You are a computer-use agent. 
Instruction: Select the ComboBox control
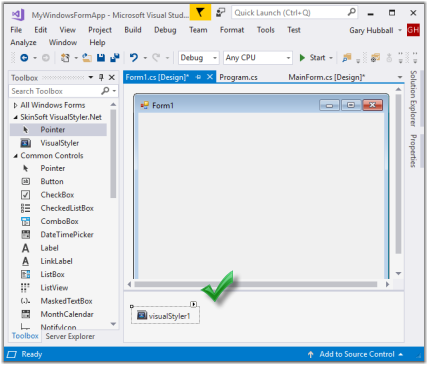click(x=58, y=221)
